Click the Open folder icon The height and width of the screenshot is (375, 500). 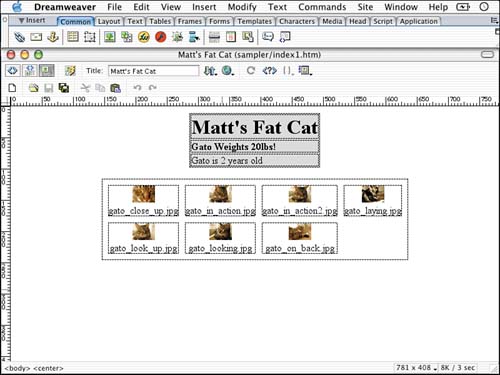(x=33, y=88)
